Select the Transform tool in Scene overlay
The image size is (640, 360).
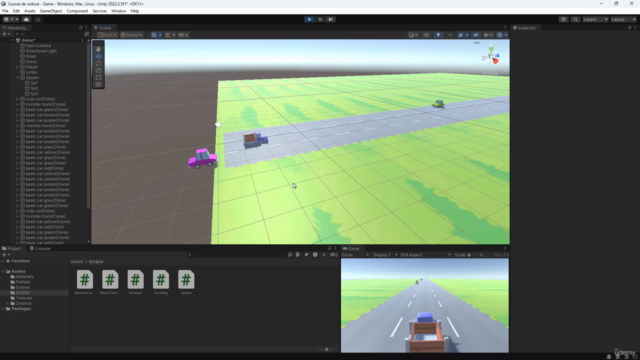point(98,84)
